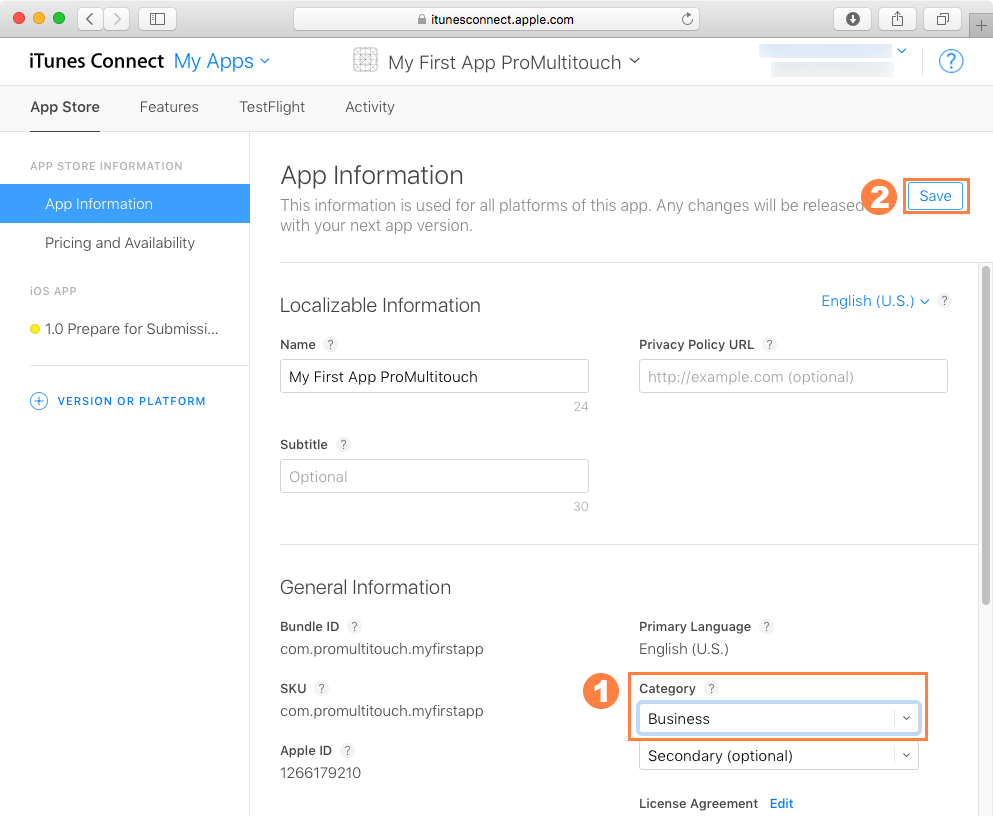Click the plus icon for Version or Platform

pyautogui.click(x=39, y=401)
